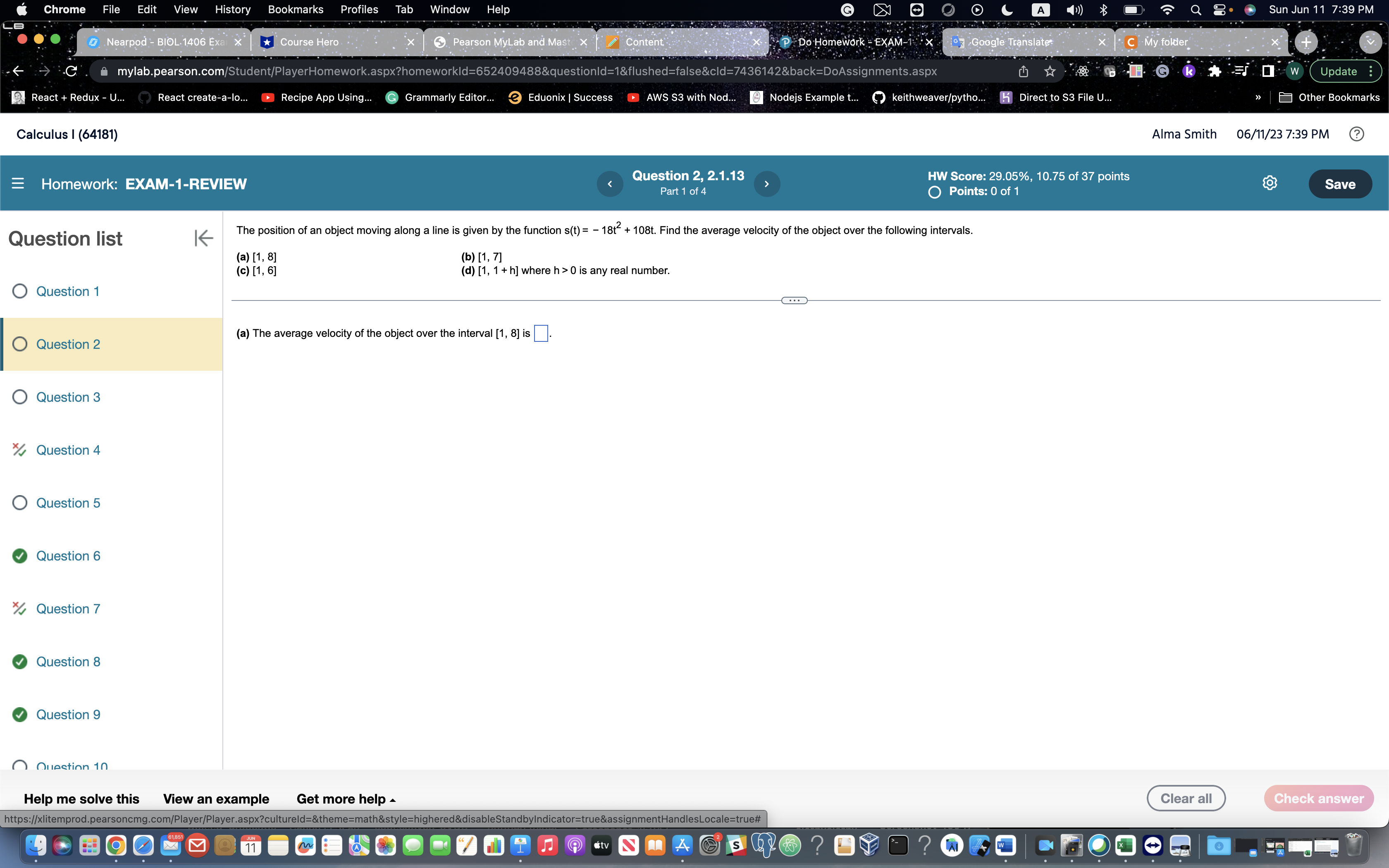Open the volume control in the menu bar
1389x868 pixels.
coord(1074,9)
